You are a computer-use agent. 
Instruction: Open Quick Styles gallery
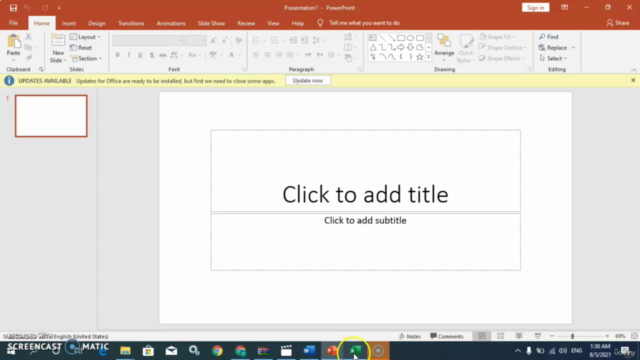click(466, 49)
